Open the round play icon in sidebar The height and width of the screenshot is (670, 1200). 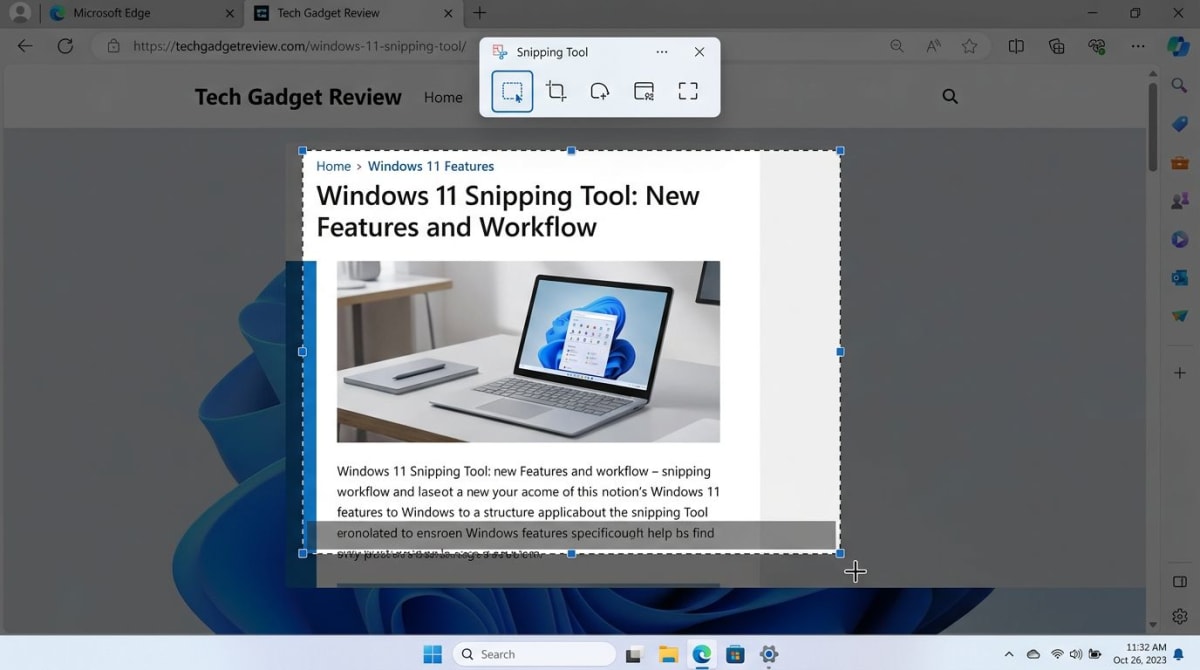pyautogui.click(x=1179, y=239)
